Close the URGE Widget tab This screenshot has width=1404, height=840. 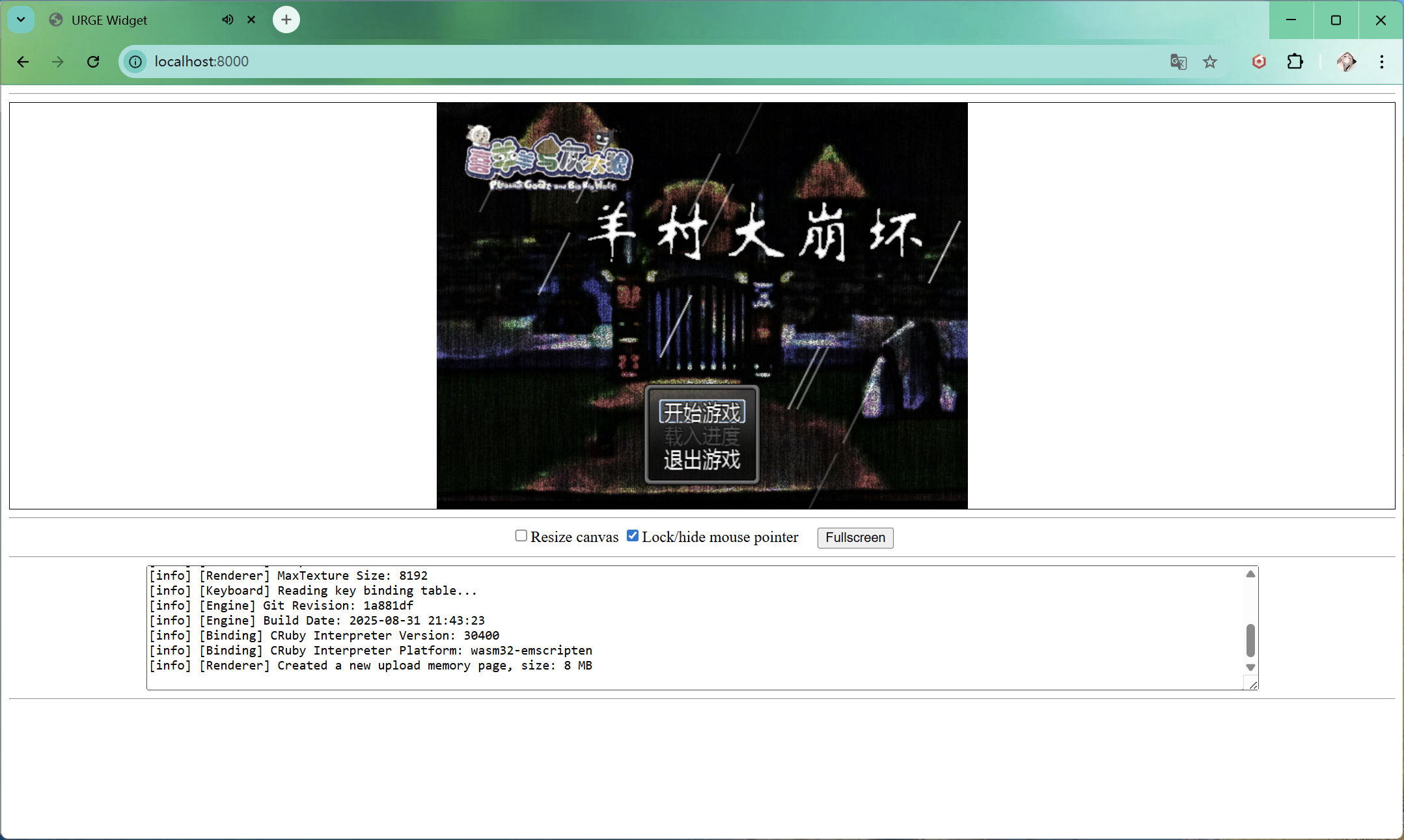click(x=251, y=20)
